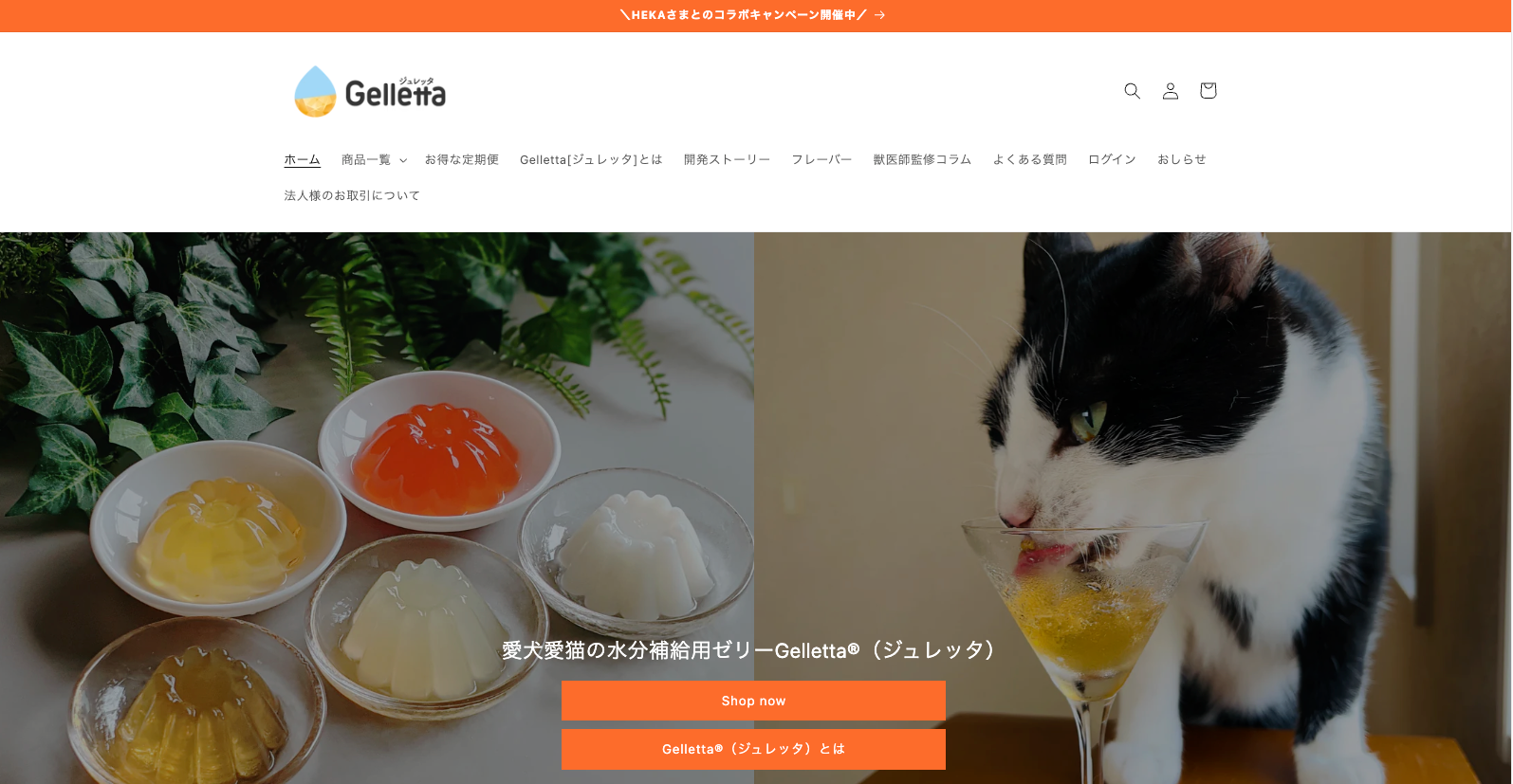The image size is (1513, 784).
Task: Expand the 商品一覧 dropdown chevron
Action: [403, 160]
